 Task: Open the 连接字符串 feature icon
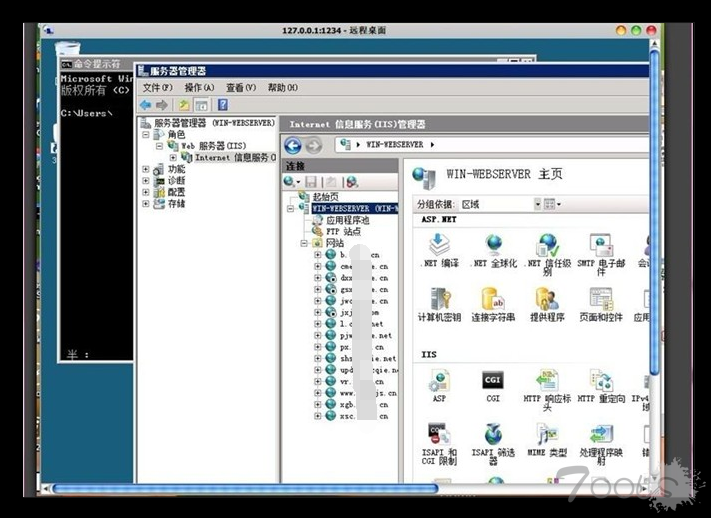pos(493,305)
